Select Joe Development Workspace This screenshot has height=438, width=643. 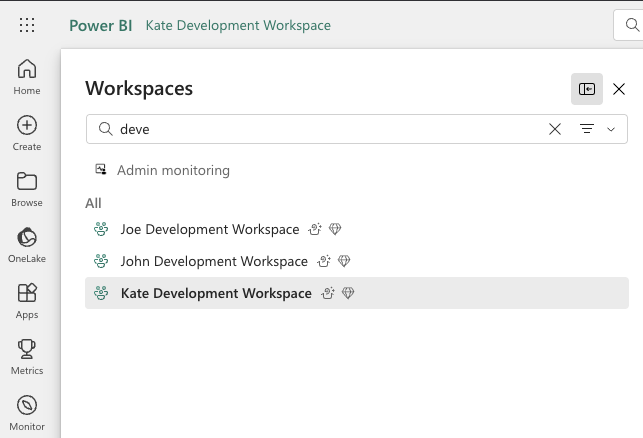(209, 229)
